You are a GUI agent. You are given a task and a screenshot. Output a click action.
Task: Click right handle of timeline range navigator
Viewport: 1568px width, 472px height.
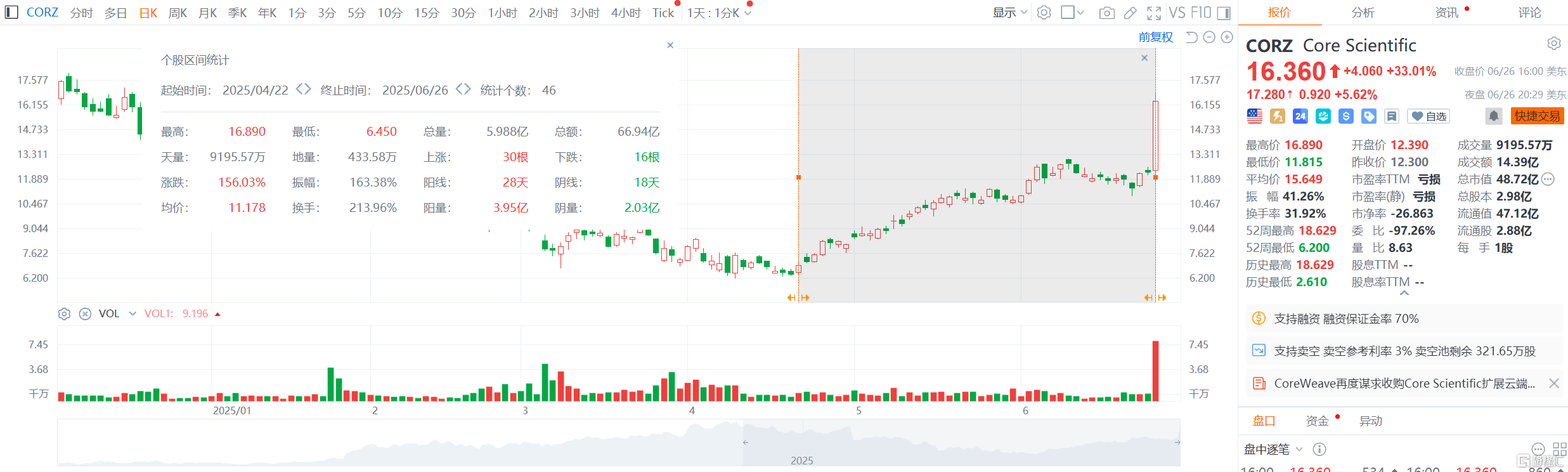(1177, 442)
